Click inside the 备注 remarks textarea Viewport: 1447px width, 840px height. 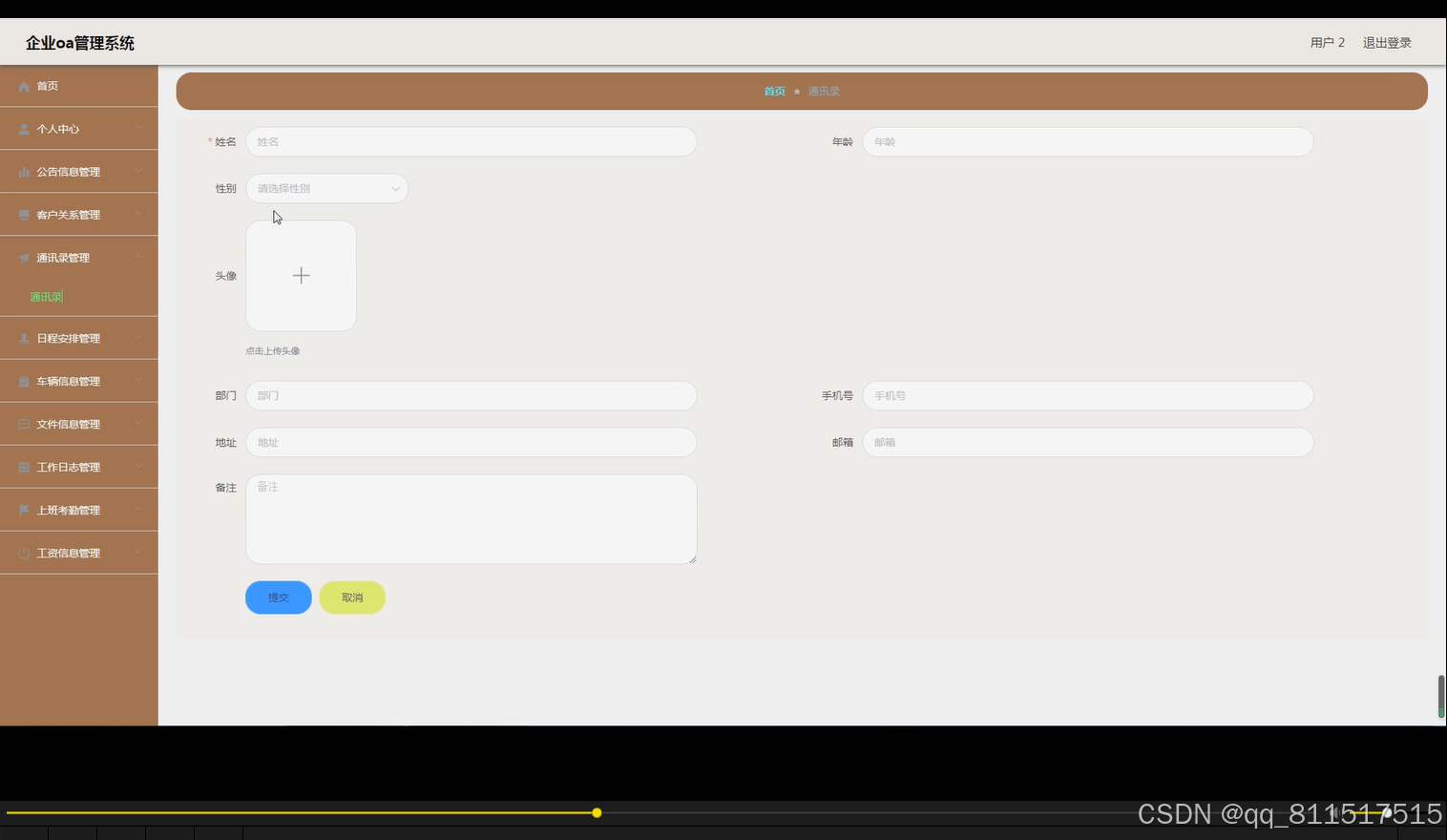(x=472, y=519)
